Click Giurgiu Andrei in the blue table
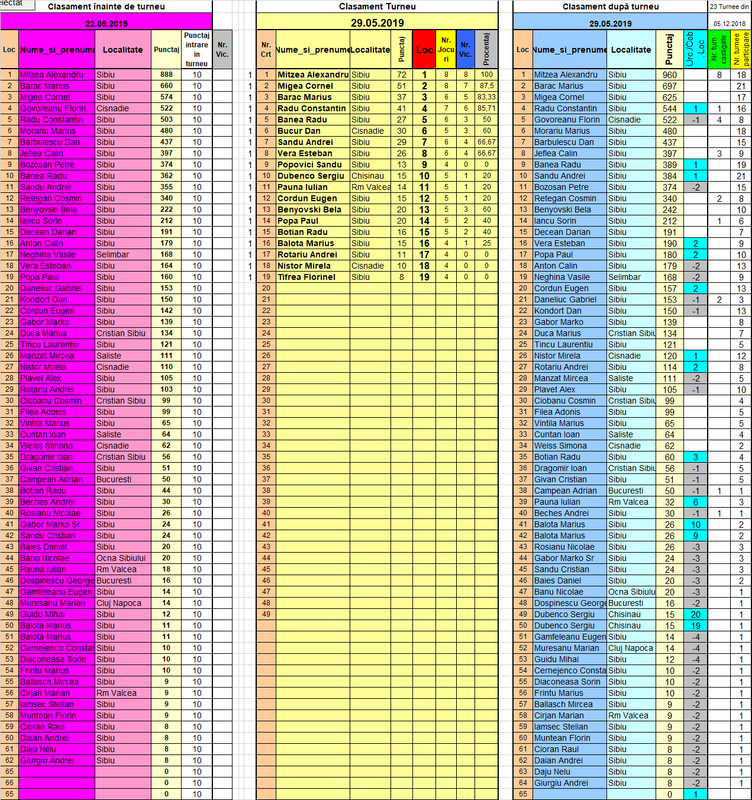 [x=569, y=783]
